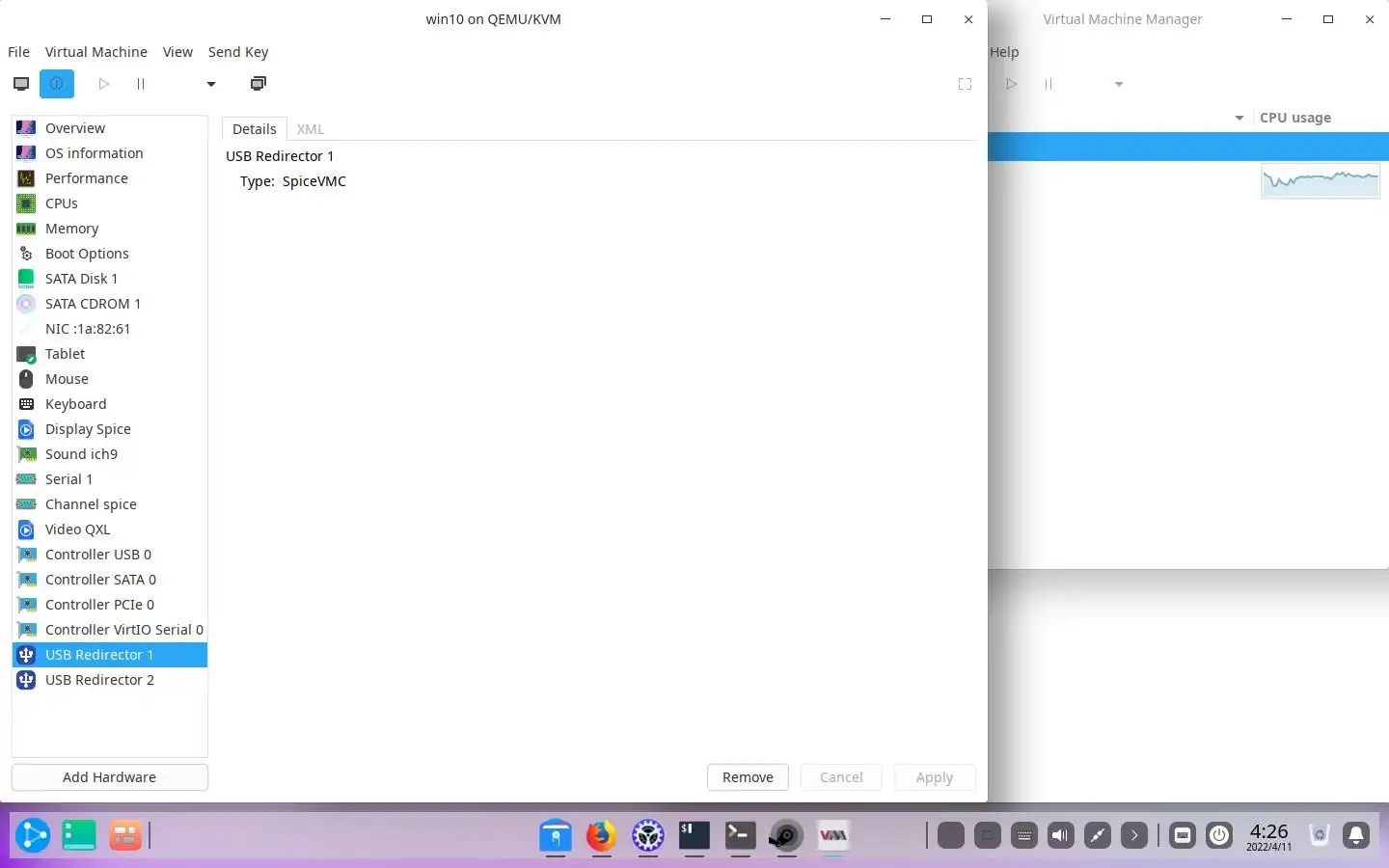Select OS information in the hardware list
Image resolution: width=1389 pixels, height=868 pixels.
coord(110,153)
